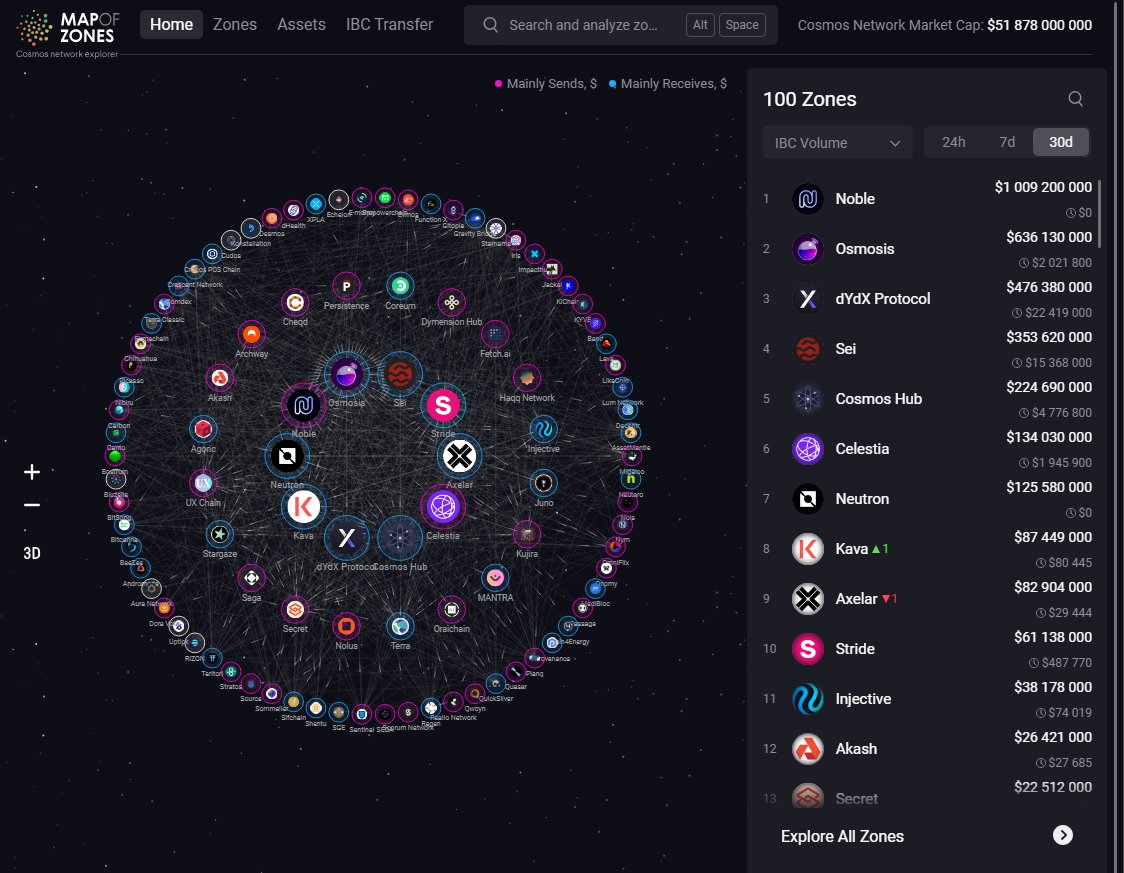Click the Haqq Network node on map
The height and width of the screenshot is (873, 1124).
[x=527, y=378]
